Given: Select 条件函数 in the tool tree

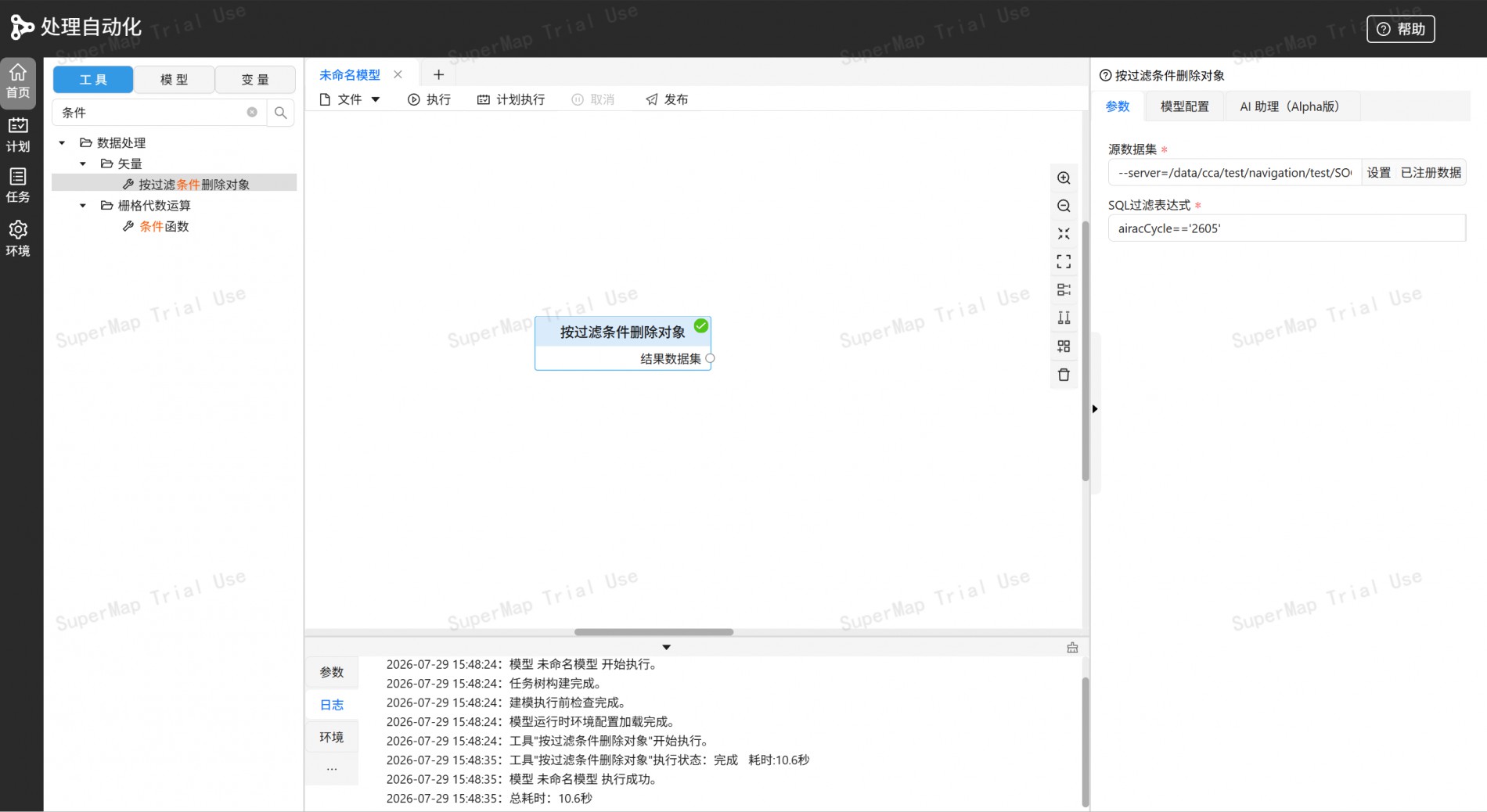Looking at the screenshot, I should (164, 226).
